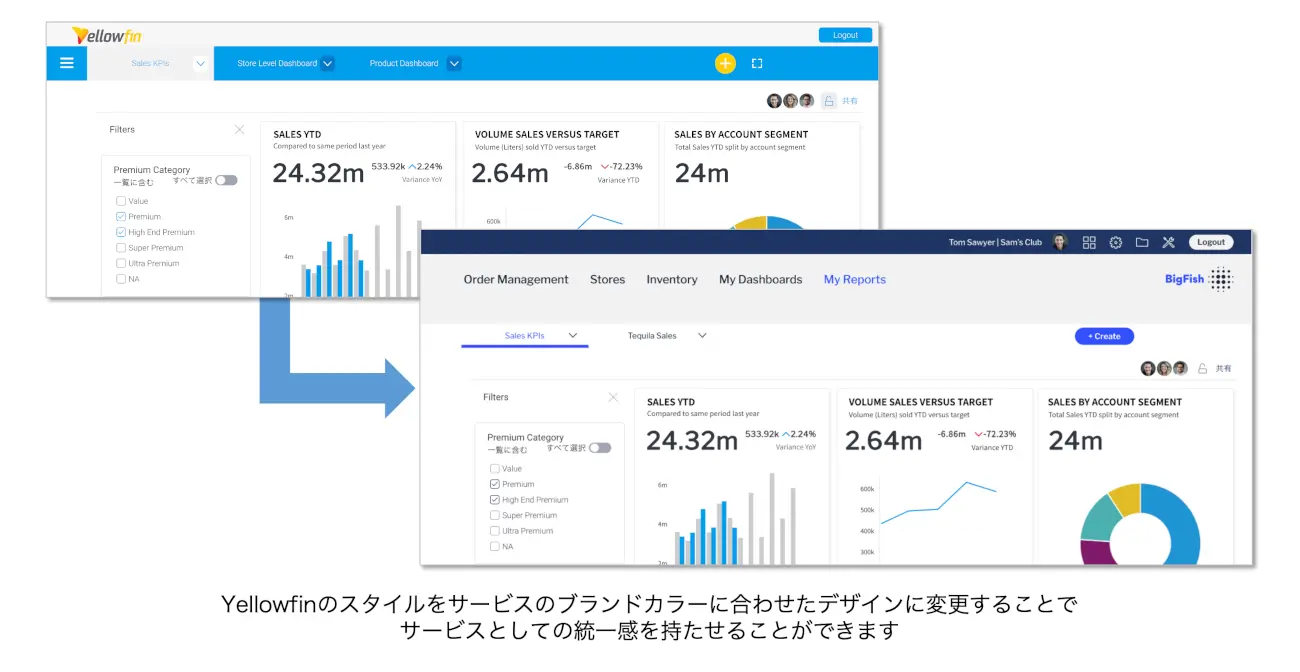The image size is (1300, 672).
Task: Toggle the select-all switch in BigFish filters
Action: click(x=600, y=447)
